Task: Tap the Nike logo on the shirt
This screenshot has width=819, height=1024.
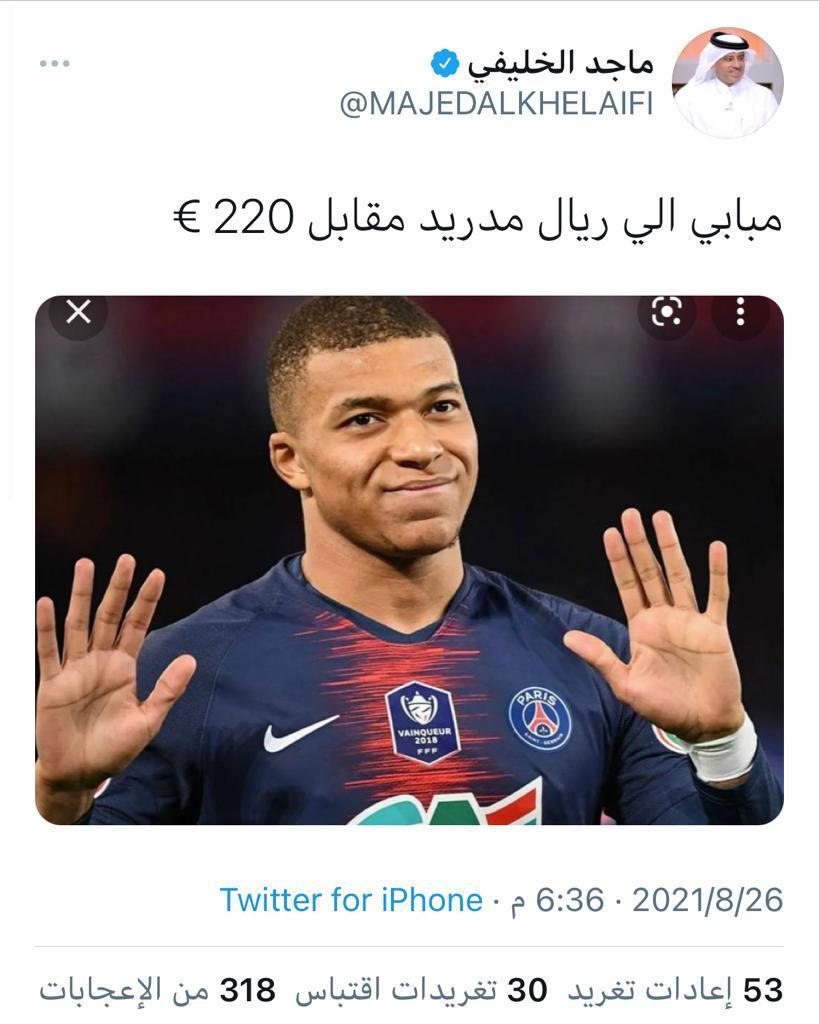Action: (300, 733)
